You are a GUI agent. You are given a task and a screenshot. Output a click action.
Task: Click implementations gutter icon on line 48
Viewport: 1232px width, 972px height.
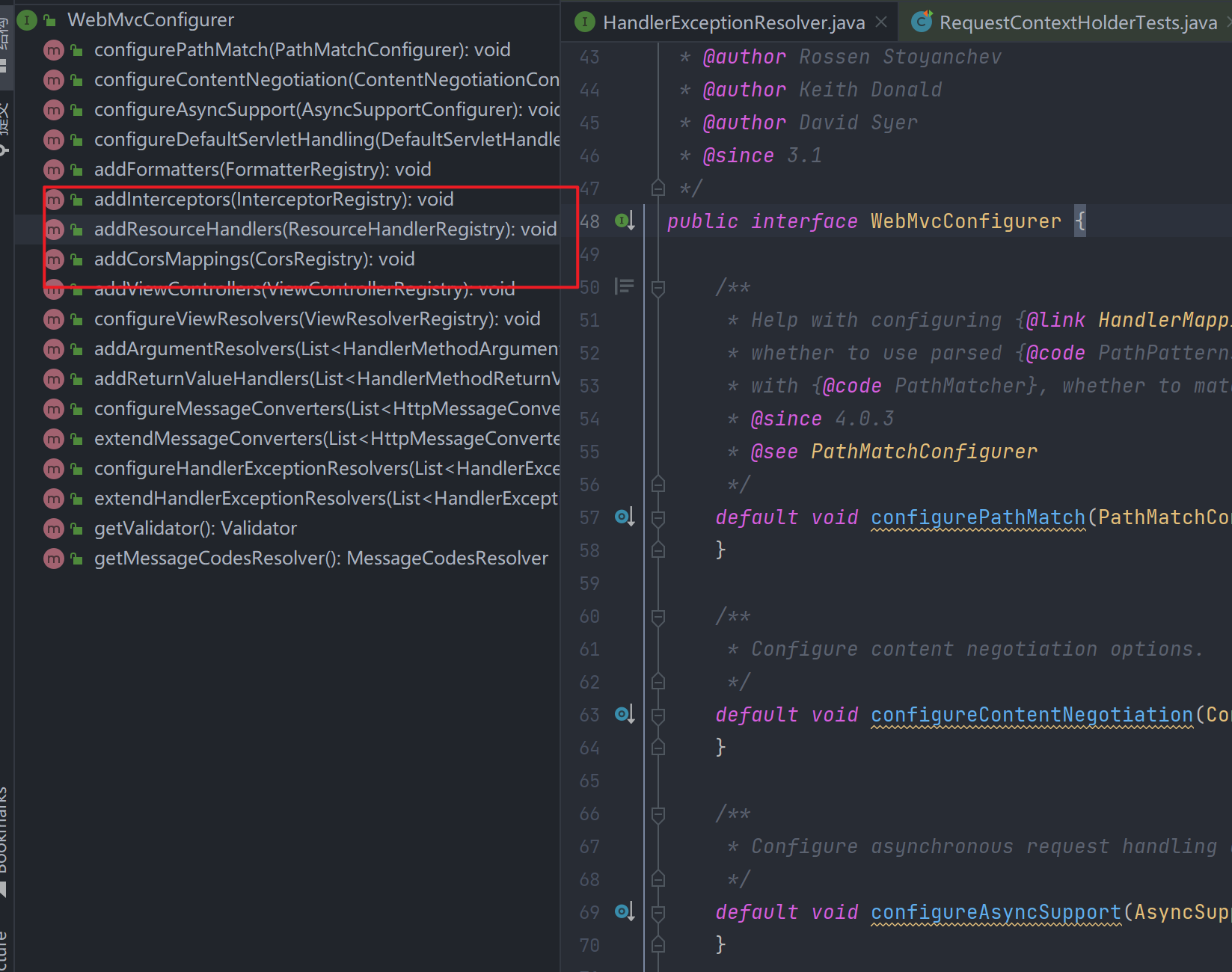[625, 221]
